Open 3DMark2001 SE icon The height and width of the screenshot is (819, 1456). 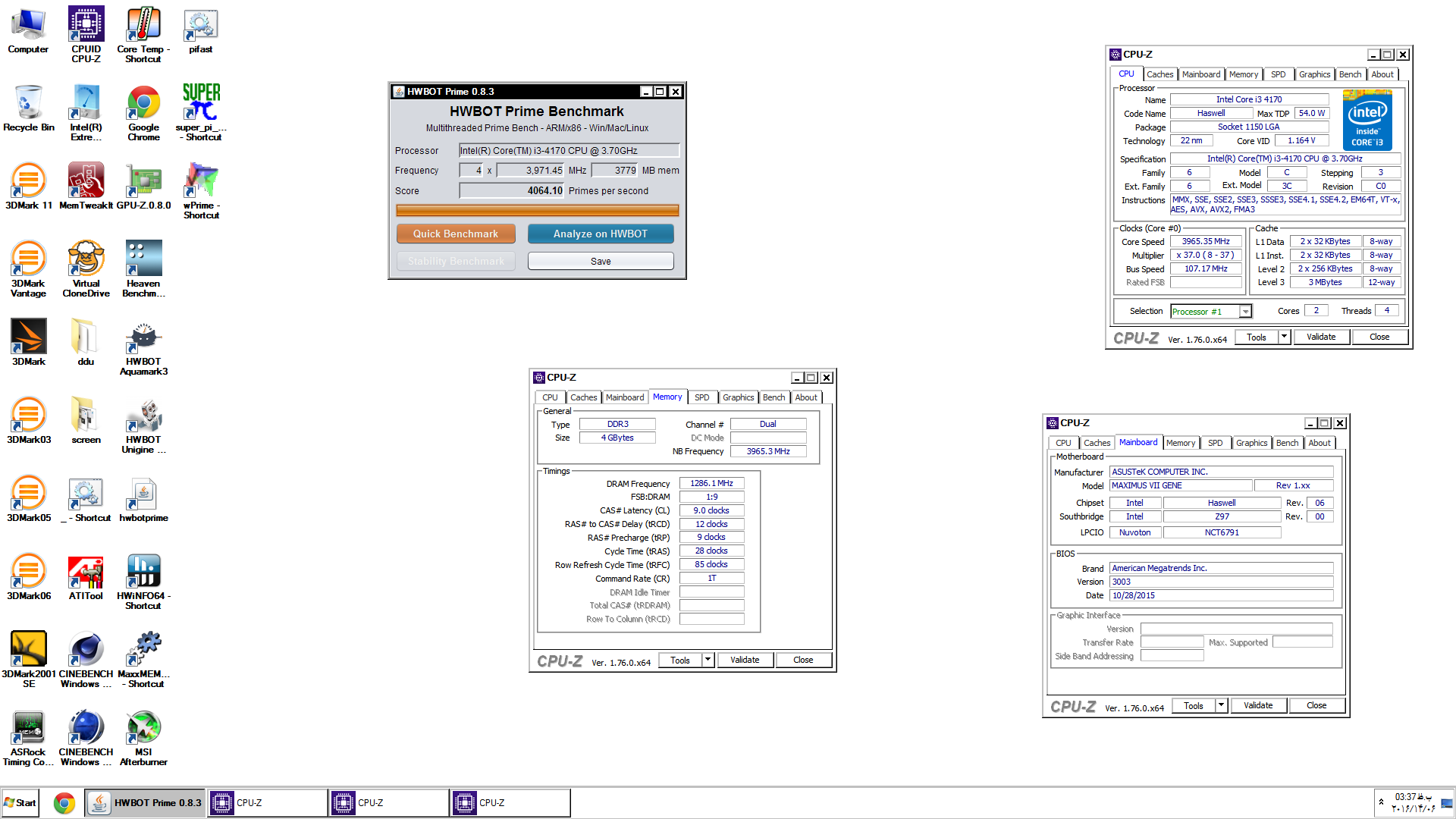click(x=28, y=660)
